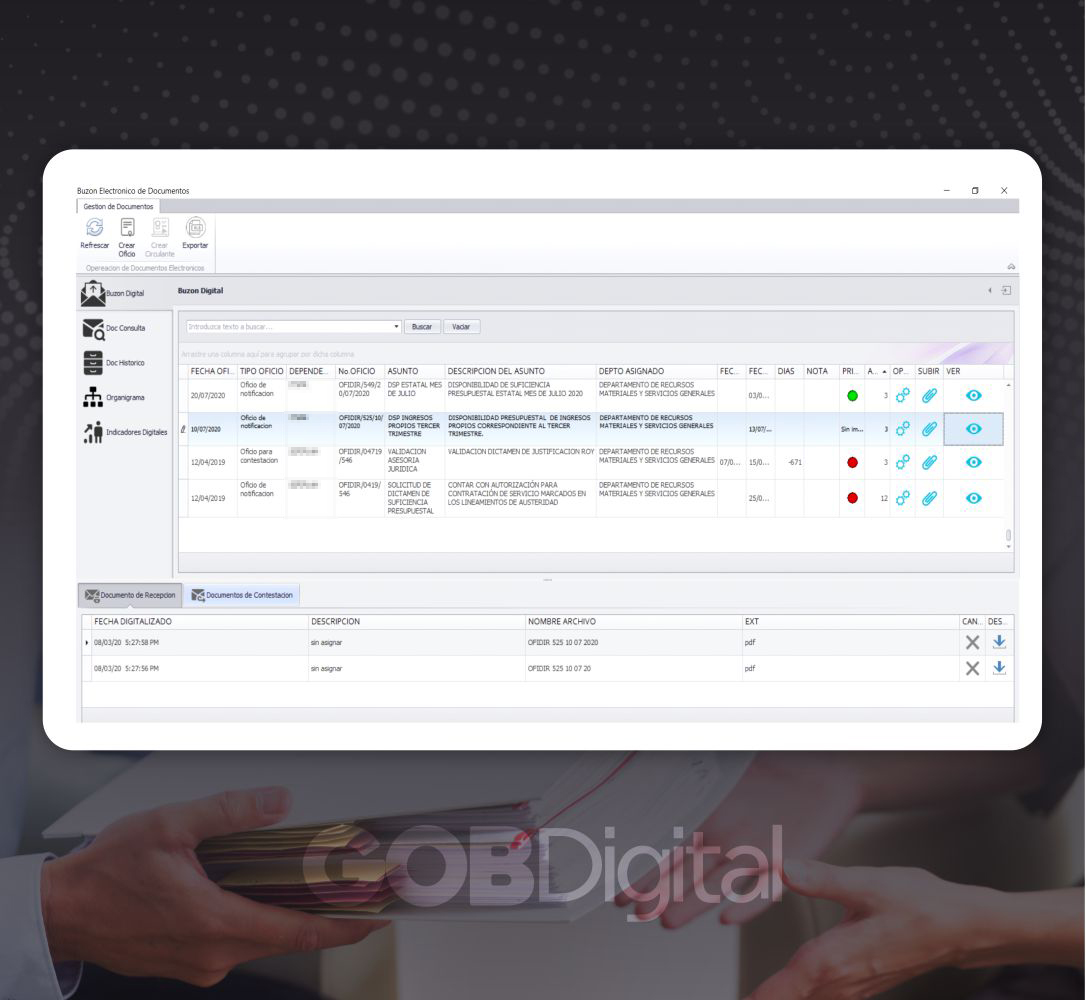Collapse the ribbon with the chevron arrow
Screen dimensions: 1086x1000
[x=1011, y=267]
